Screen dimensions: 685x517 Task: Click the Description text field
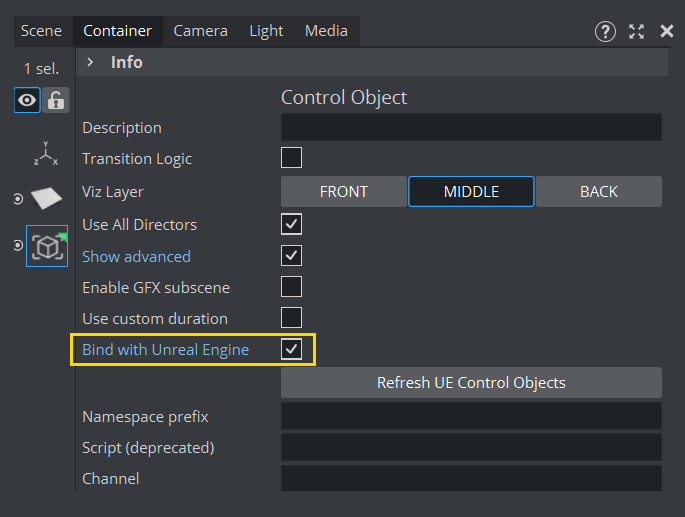click(x=471, y=127)
